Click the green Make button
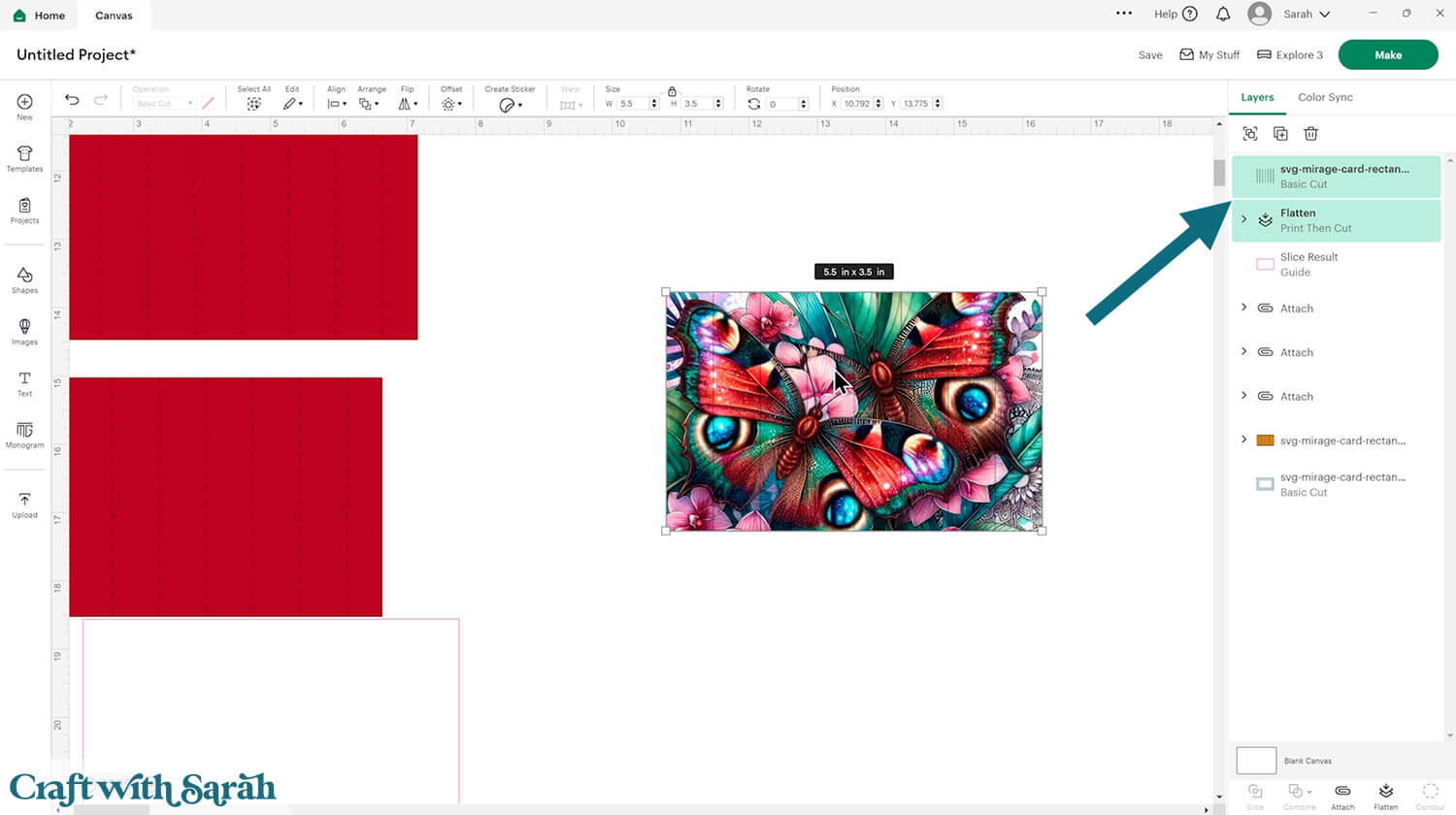1456x815 pixels. (x=1387, y=55)
